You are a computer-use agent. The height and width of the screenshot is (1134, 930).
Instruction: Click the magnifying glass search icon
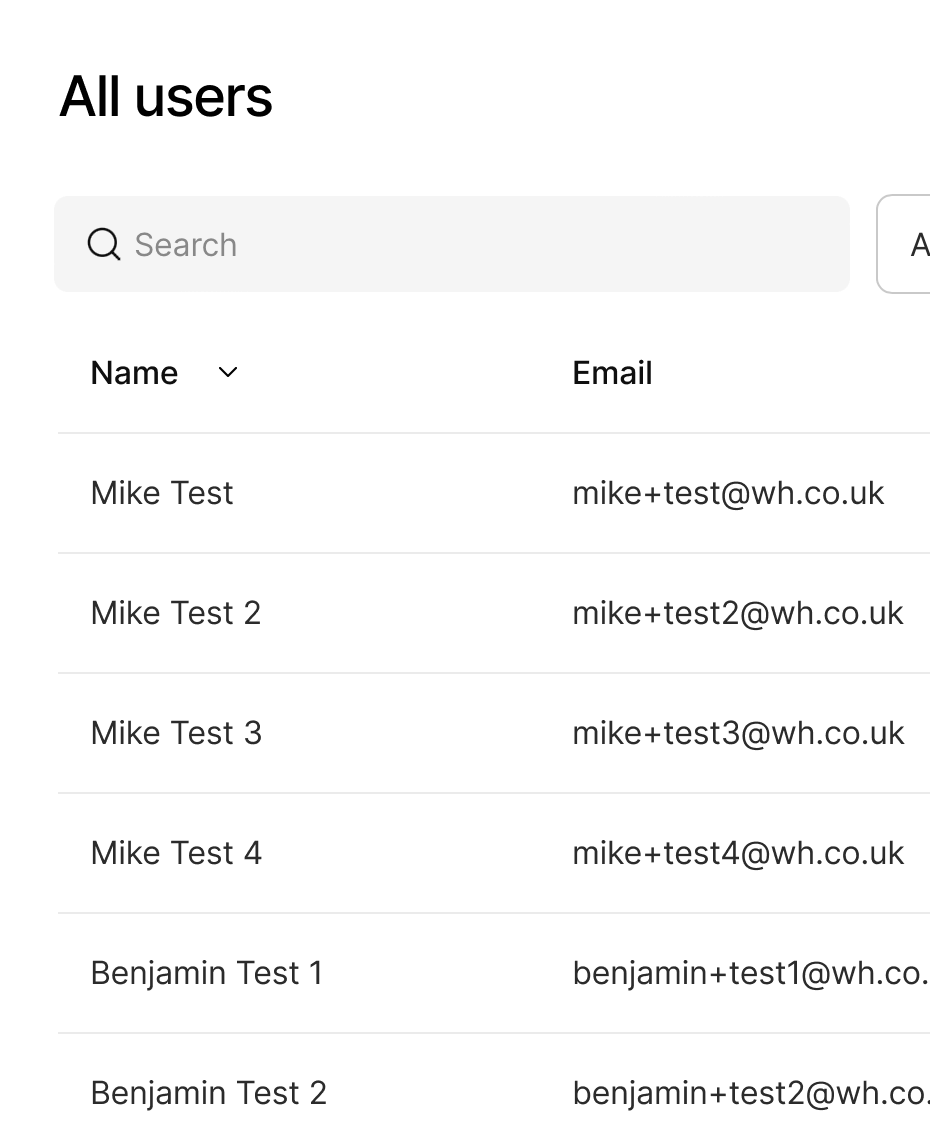point(104,244)
